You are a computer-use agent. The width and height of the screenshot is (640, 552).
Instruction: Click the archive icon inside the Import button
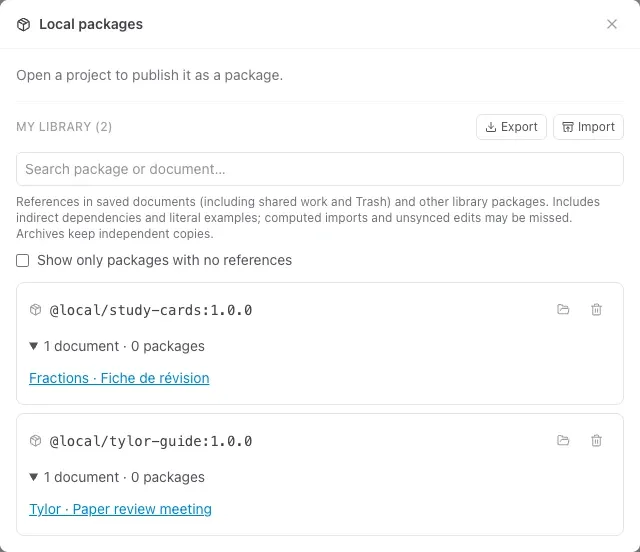[x=567, y=127]
